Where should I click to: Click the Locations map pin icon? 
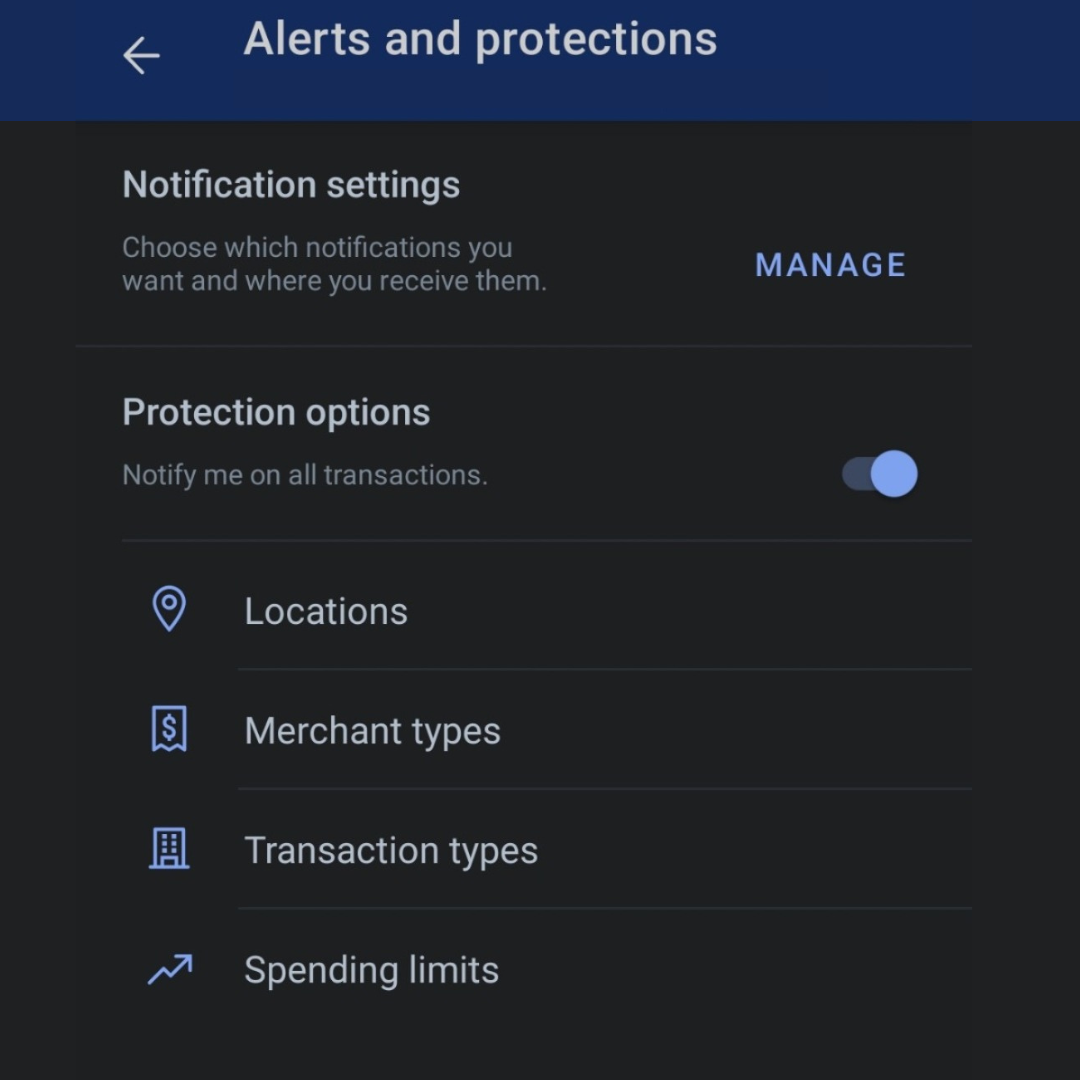click(x=168, y=609)
